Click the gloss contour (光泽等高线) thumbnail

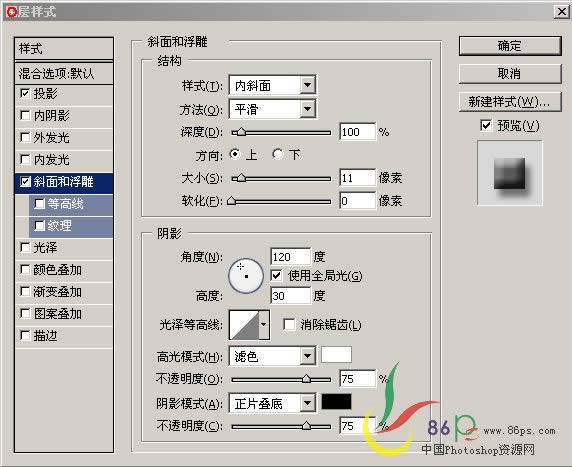click(244, 325)
